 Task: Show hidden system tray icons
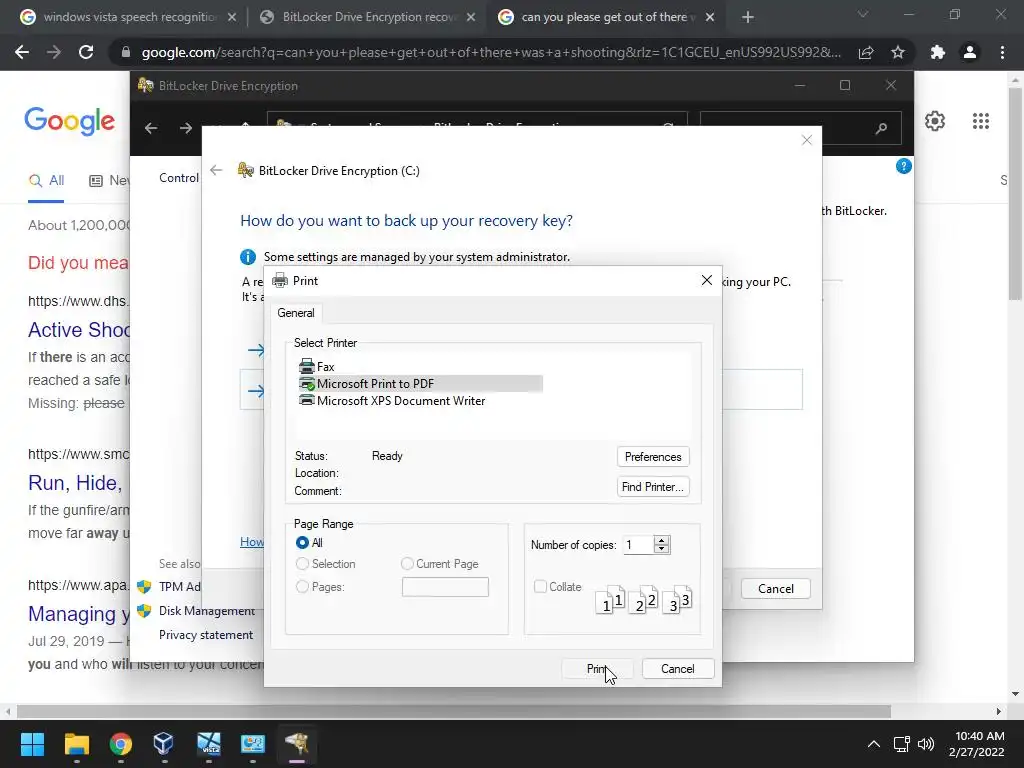(x=873, y=744)
